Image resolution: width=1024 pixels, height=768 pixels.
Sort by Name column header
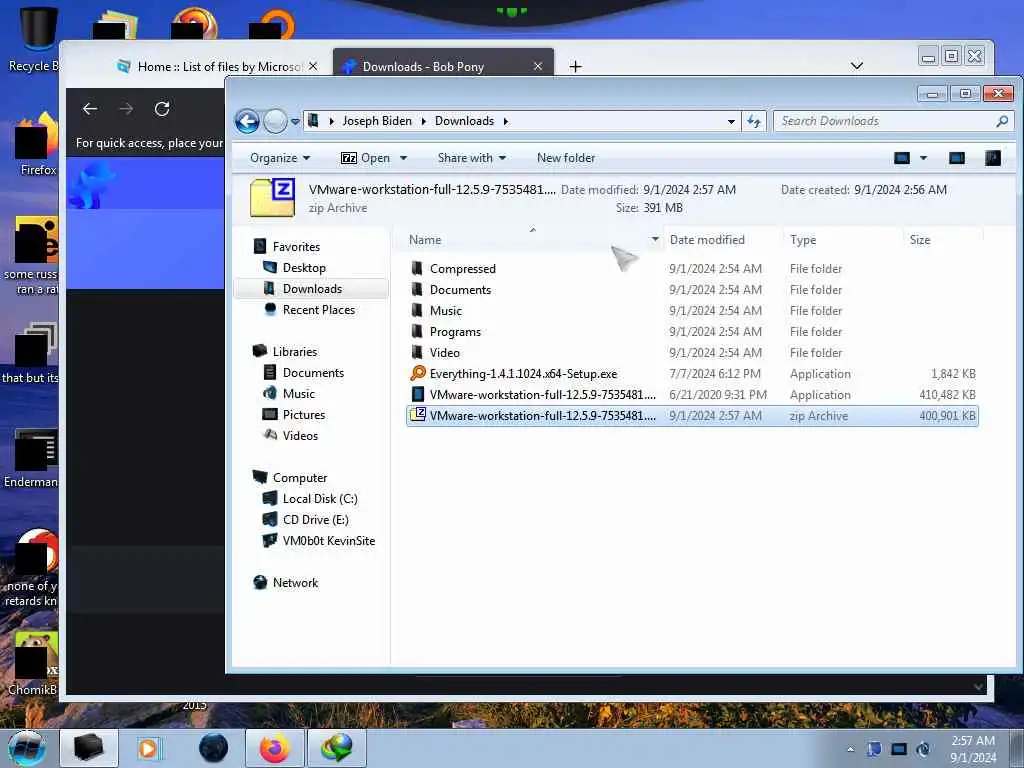pyautogui.click(x=526, y=240)
